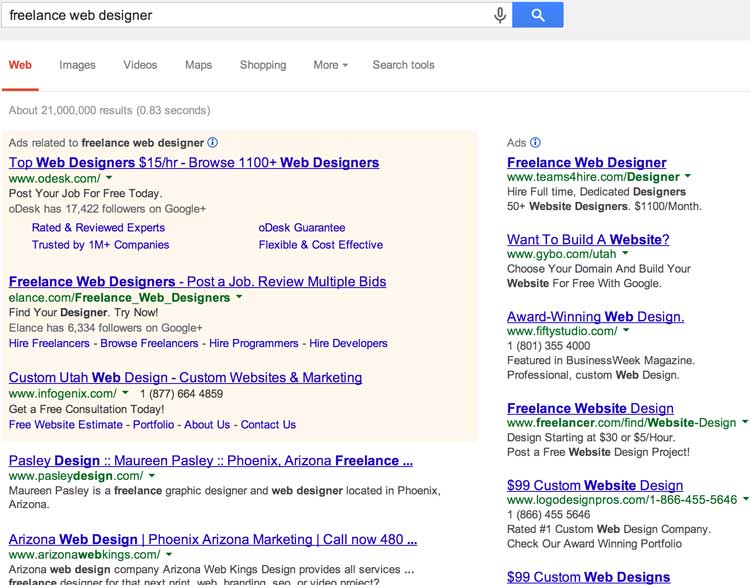Visit 'Want To Build A Website?' ad
The width and height of the screenshot is (750, 585).
pos(588,239)
